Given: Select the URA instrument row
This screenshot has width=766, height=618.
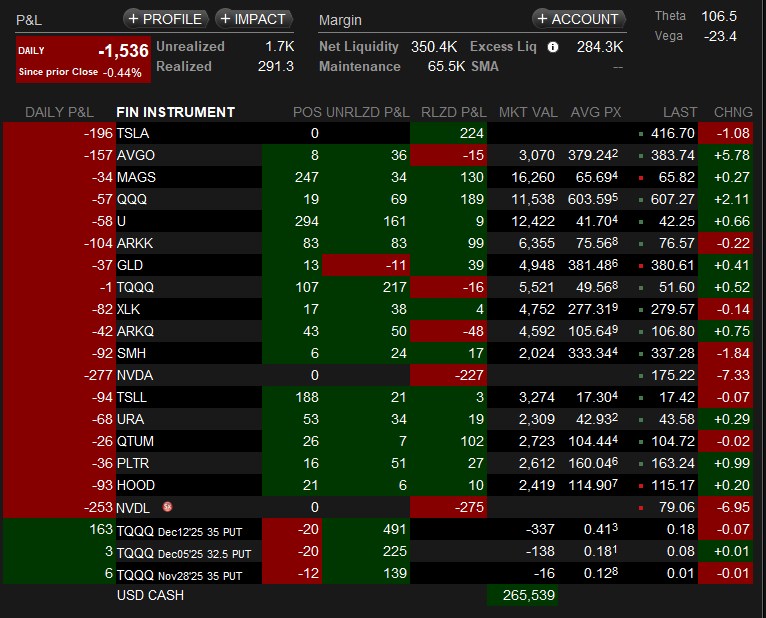Looking at the screenshot, I should pos(378,419).
